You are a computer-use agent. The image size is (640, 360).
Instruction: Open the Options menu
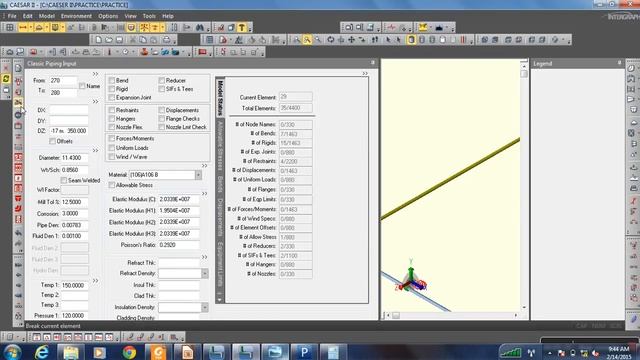pyautogui.click(x=108, y=16)
